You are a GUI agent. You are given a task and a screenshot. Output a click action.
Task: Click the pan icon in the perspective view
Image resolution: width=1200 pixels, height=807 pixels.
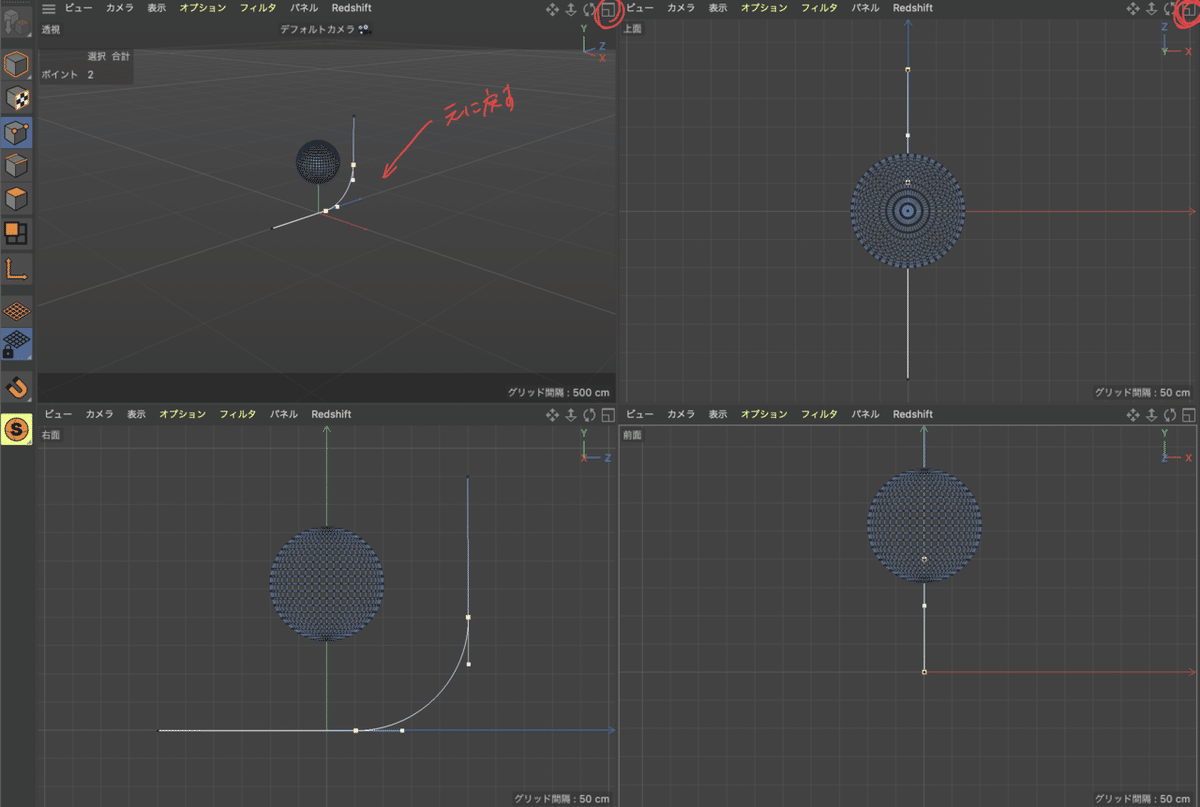tap(552, 9)
